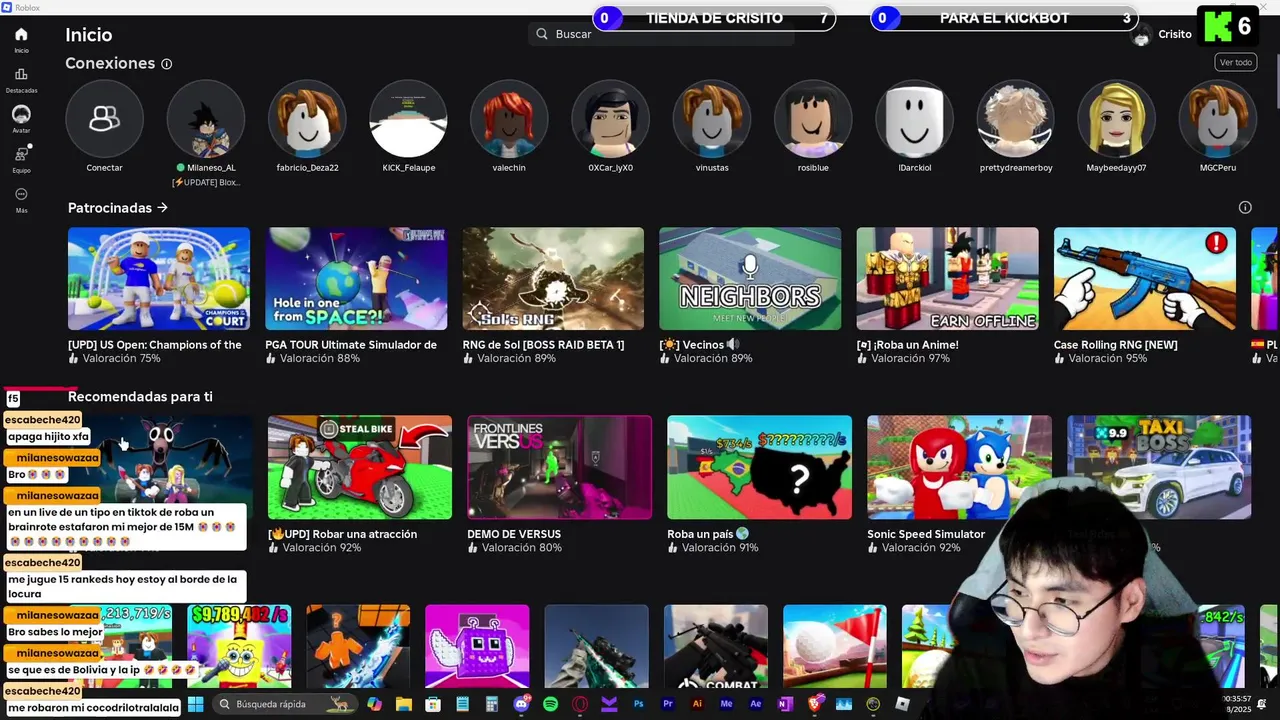The height and width of the screenshot is (720, 1280).
Task: Open MGCPeru's profile avatar
Action: coord(1218,119)
